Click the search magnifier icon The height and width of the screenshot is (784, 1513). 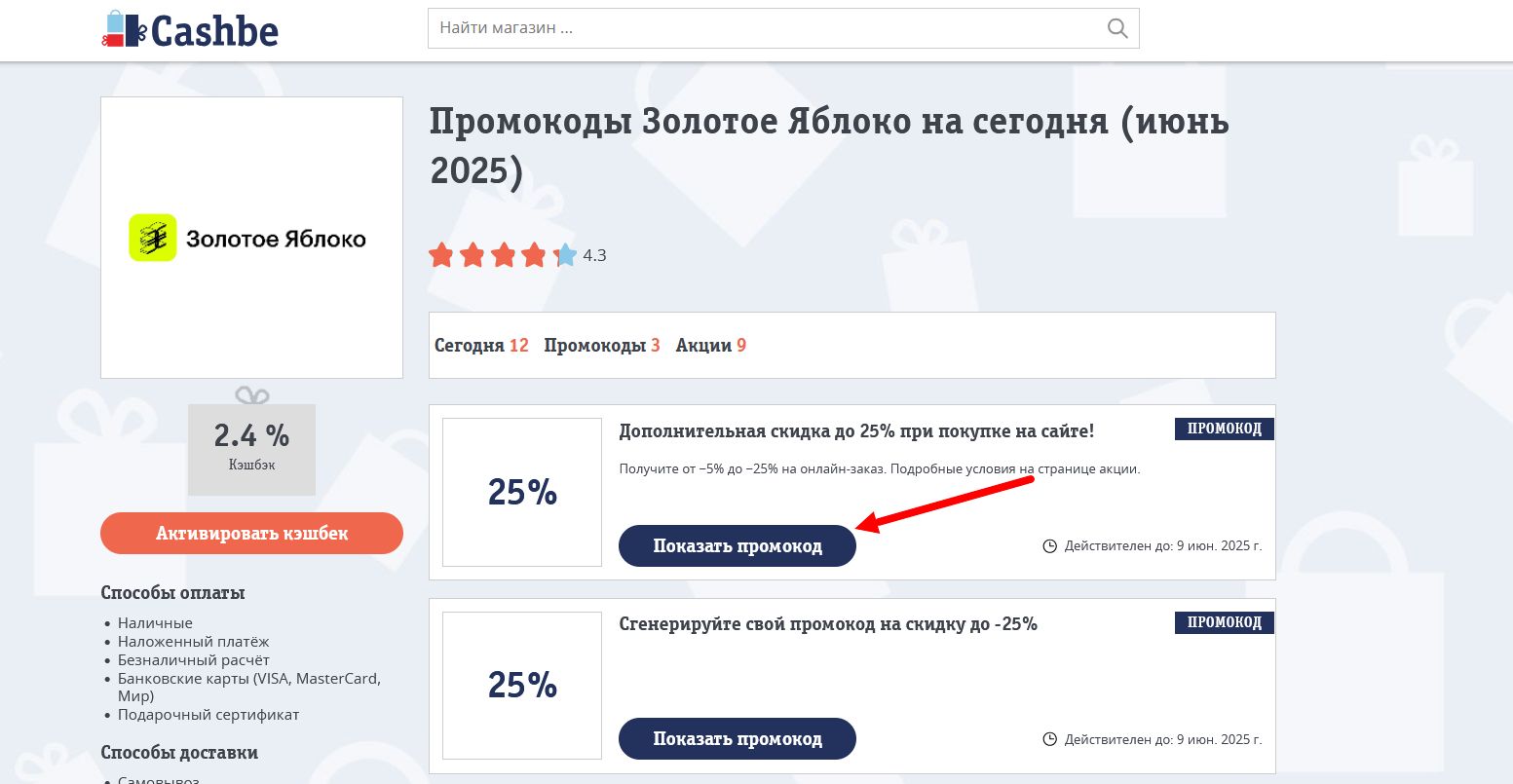click(x=1117, y=28)
